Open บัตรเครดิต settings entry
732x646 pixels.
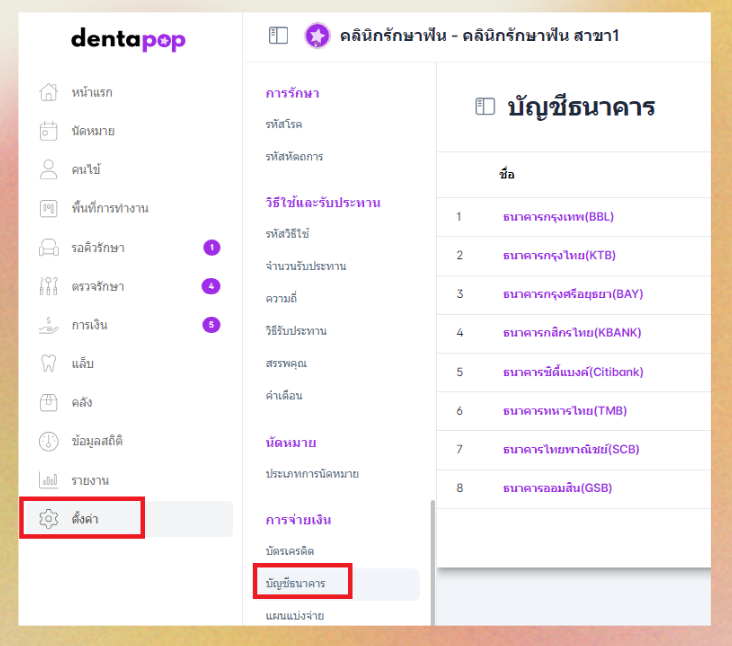click(289, 551)
